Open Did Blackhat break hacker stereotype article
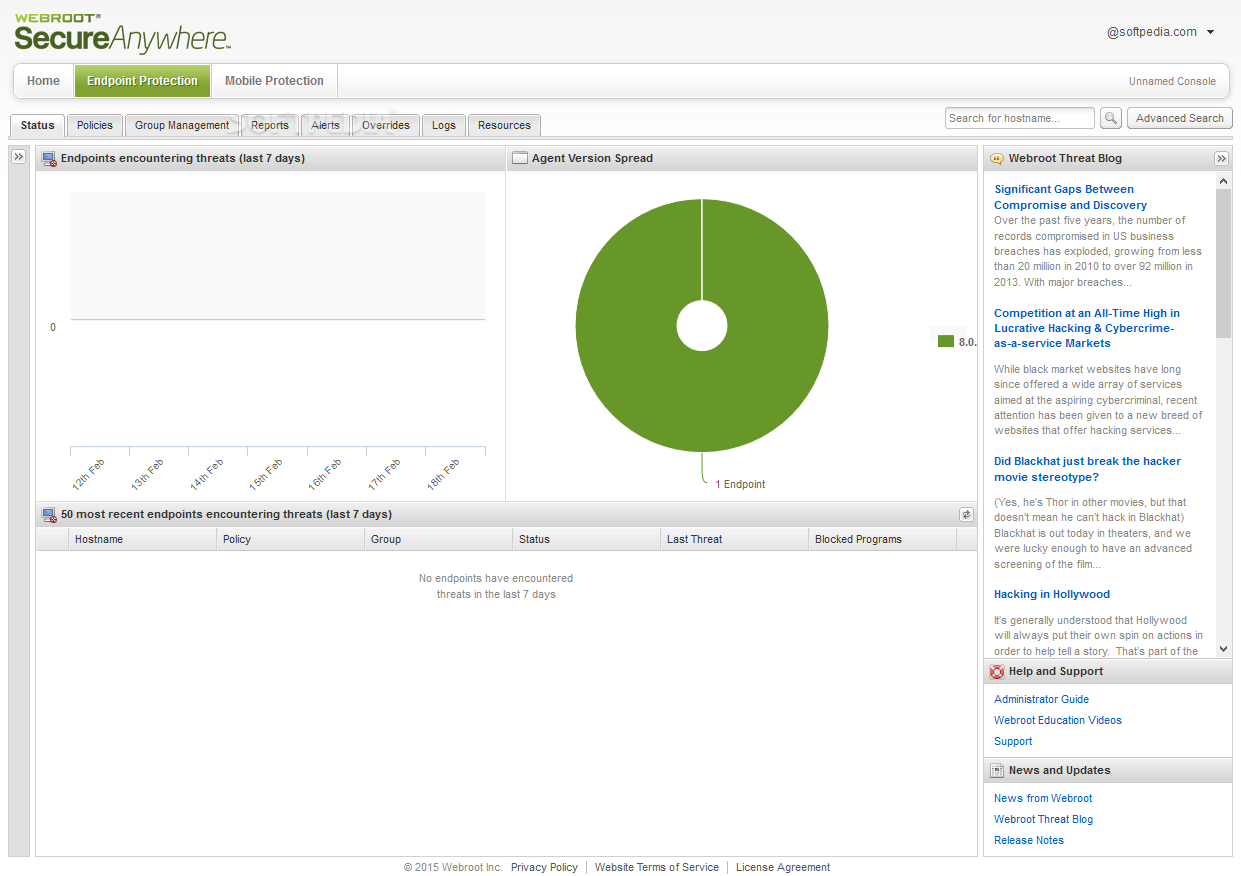This screenshot has height=876, width=1241. click(x=1087, y=469)
